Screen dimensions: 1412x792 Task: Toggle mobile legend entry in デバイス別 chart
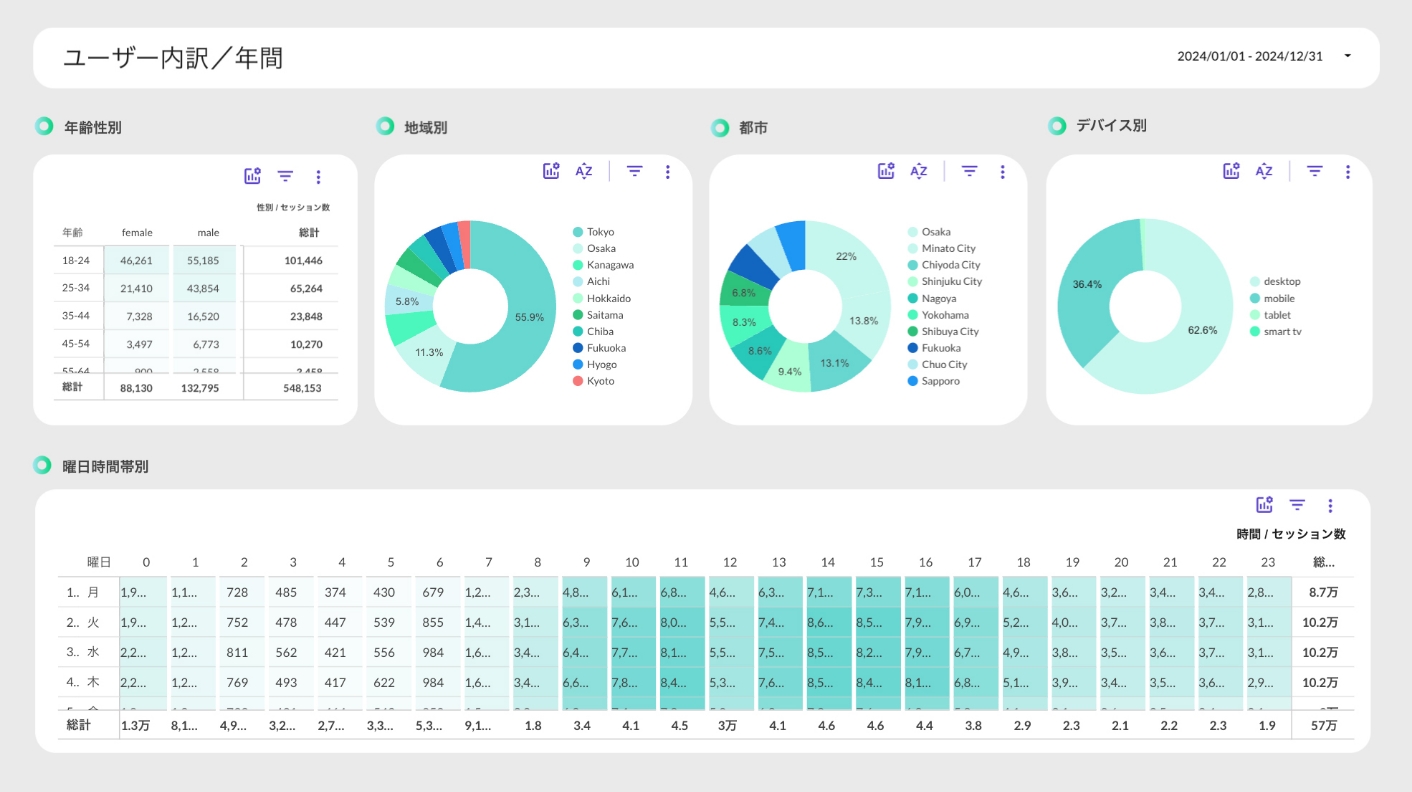click(1278, 298)
